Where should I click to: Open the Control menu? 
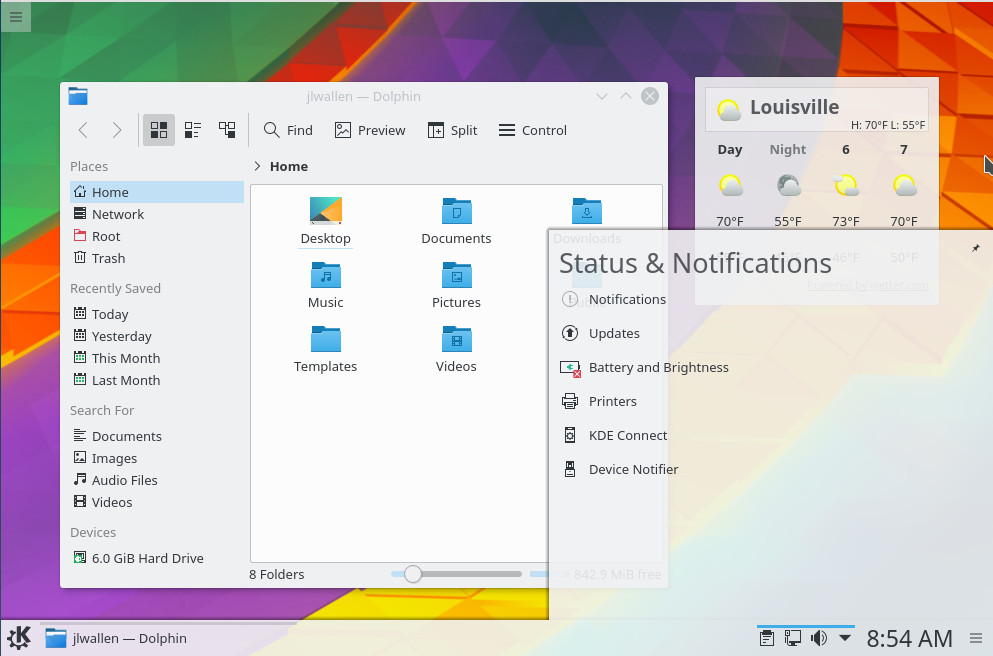tap(533, 130)
